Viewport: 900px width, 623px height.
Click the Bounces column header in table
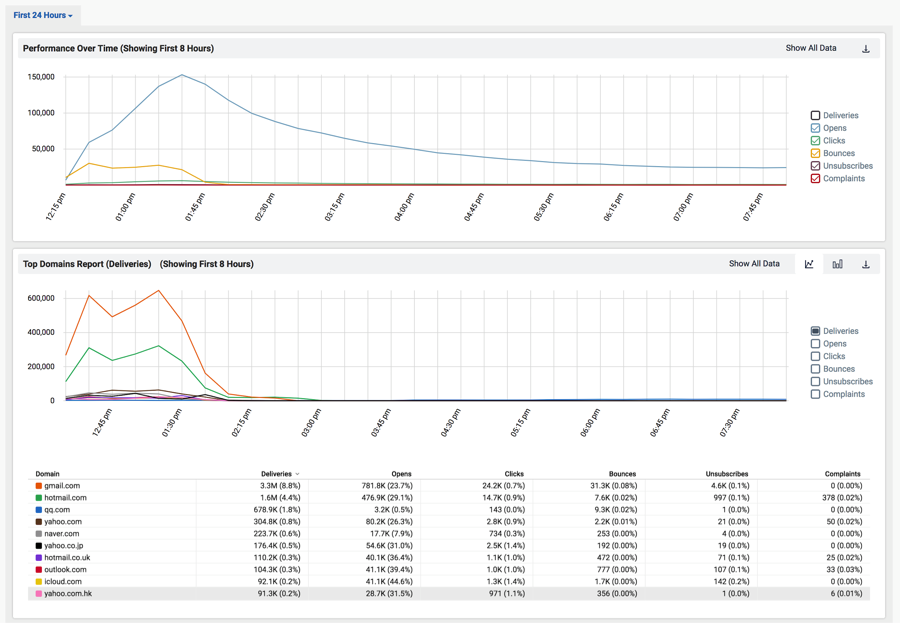[x=622, y=474]
